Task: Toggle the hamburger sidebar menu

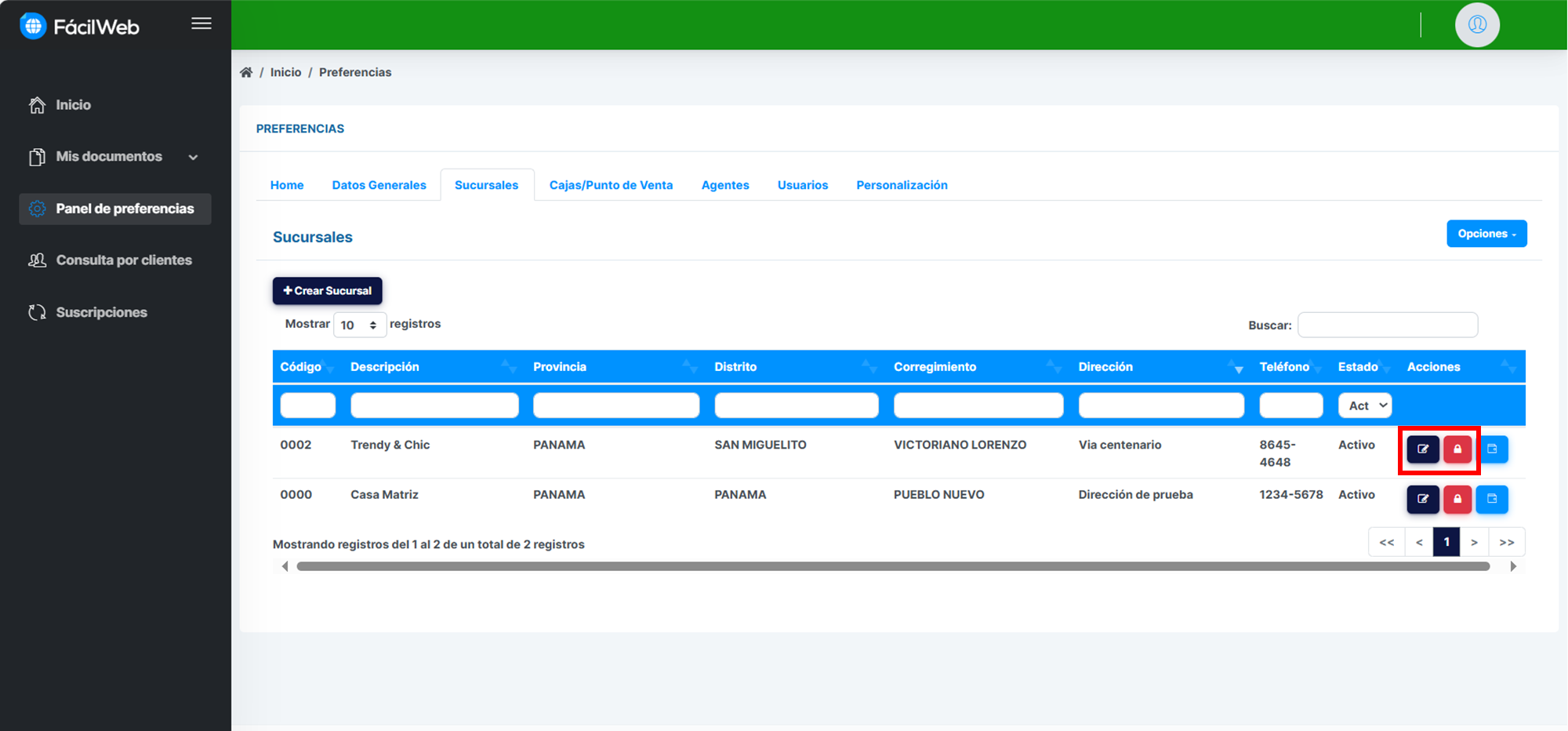Action: (201, 24)
